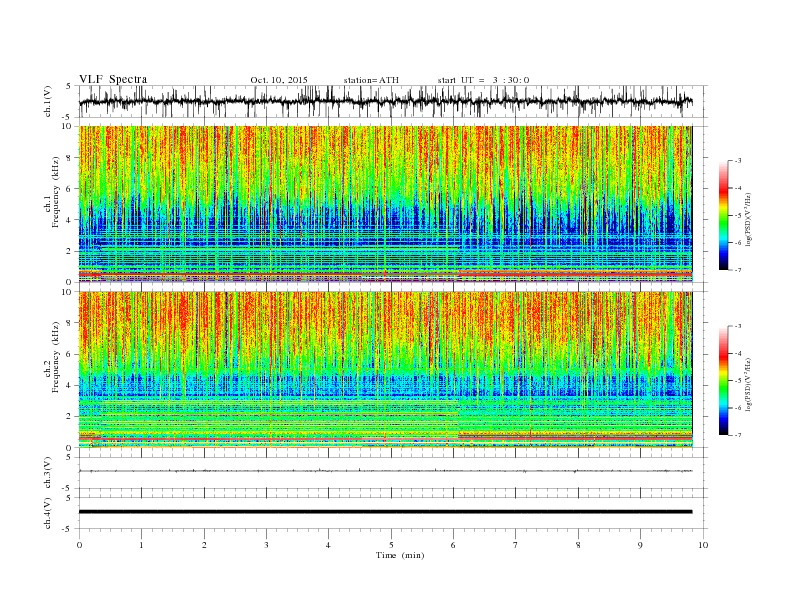Click the "ch.1(V)" waveform axis label

point(48,102)
